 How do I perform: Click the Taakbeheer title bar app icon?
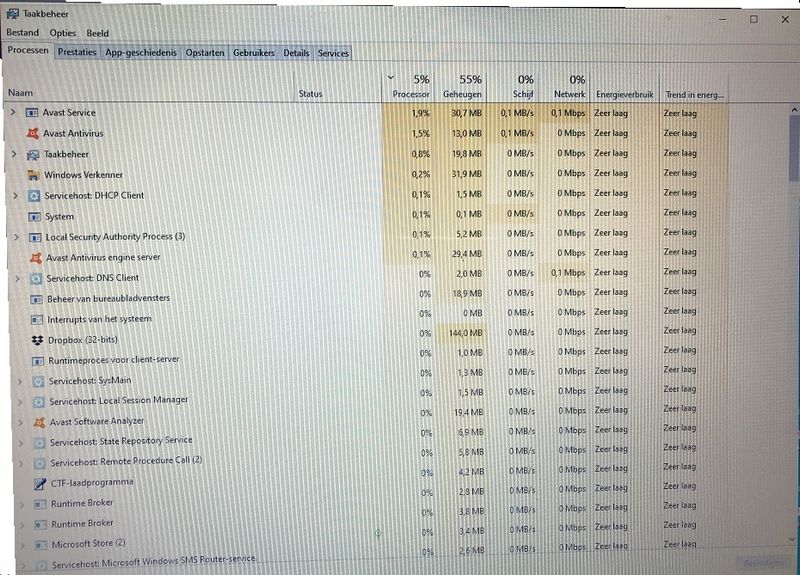point(12,14)
